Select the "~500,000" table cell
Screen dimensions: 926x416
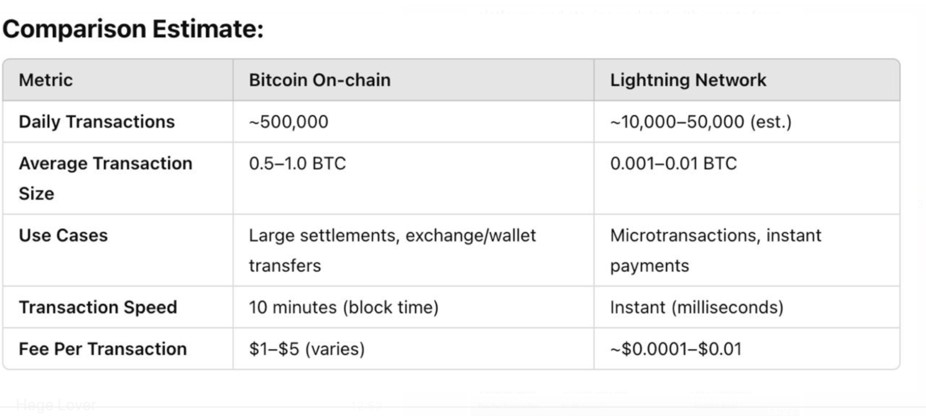pyautogui.click(x=289, y=122)
